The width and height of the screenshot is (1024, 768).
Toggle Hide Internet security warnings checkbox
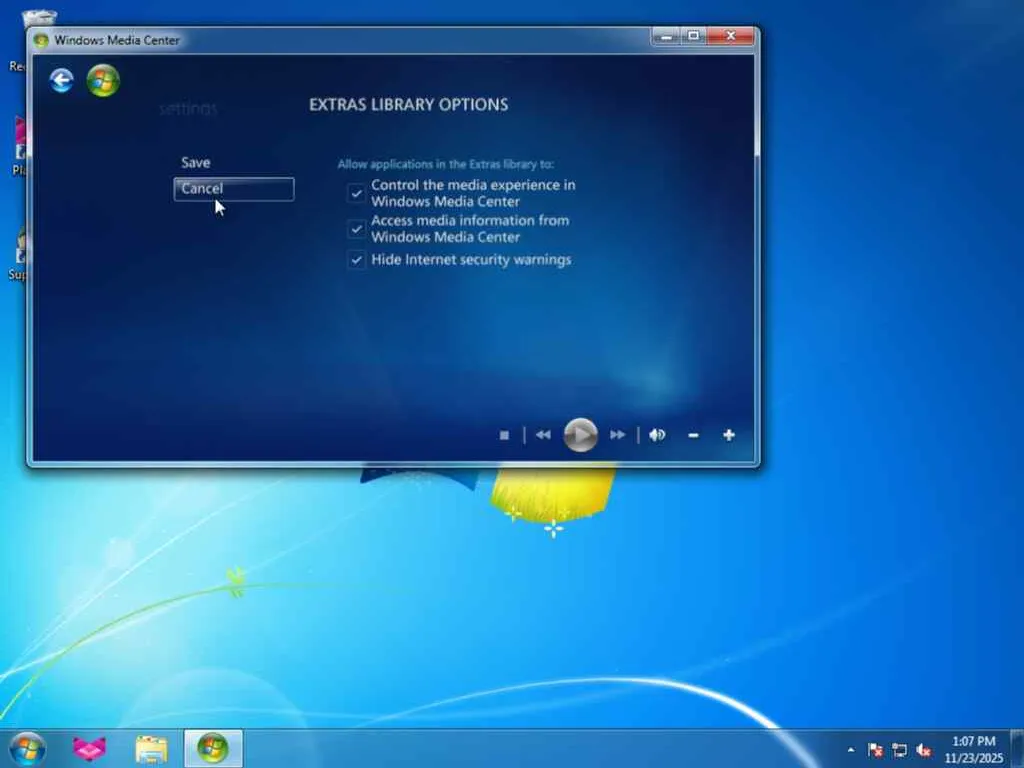tap(357, 260)
